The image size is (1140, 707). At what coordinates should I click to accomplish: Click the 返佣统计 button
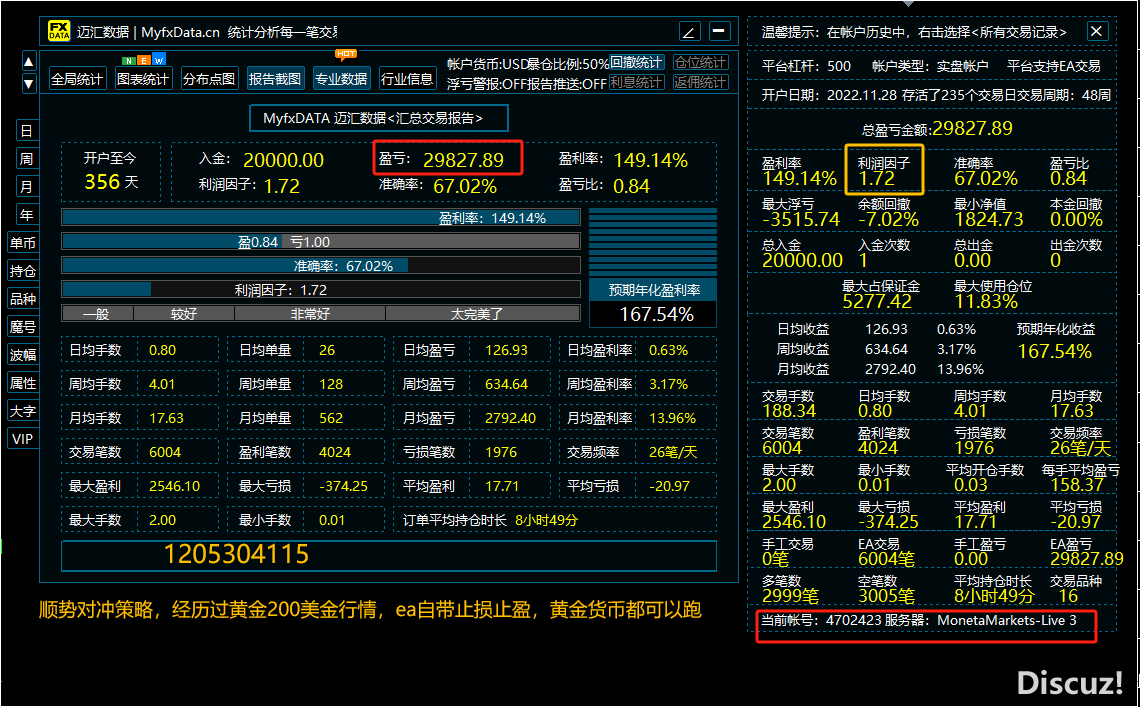(701, 82)
